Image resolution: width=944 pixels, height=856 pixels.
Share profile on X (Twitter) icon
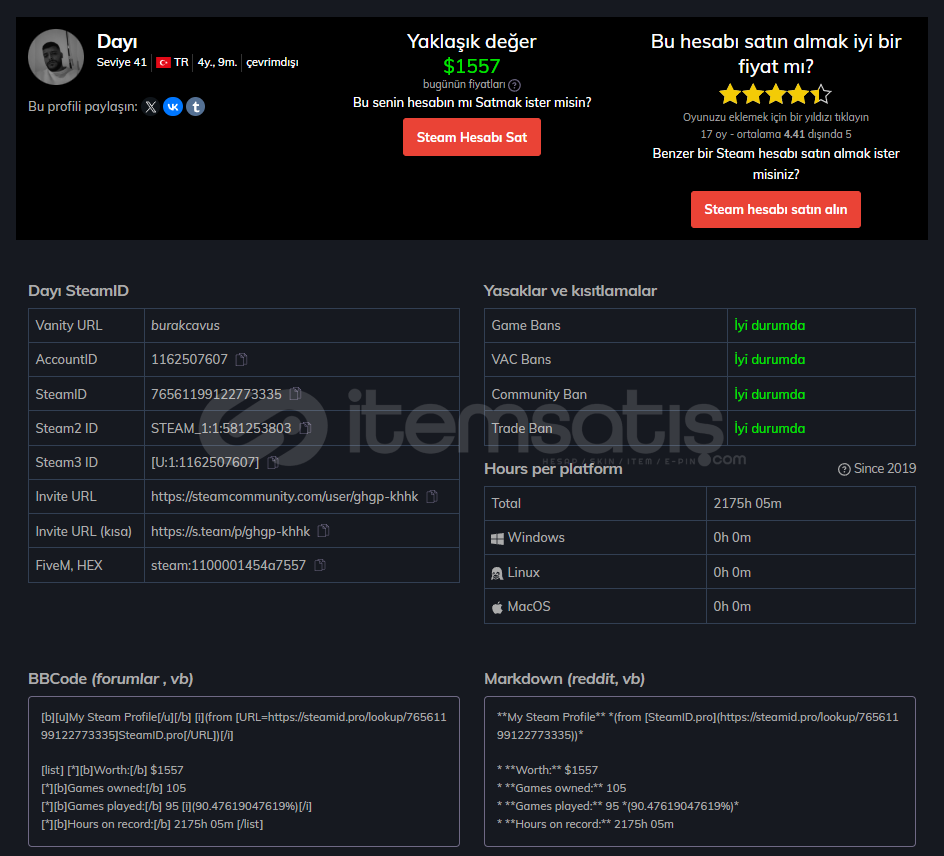151,107
